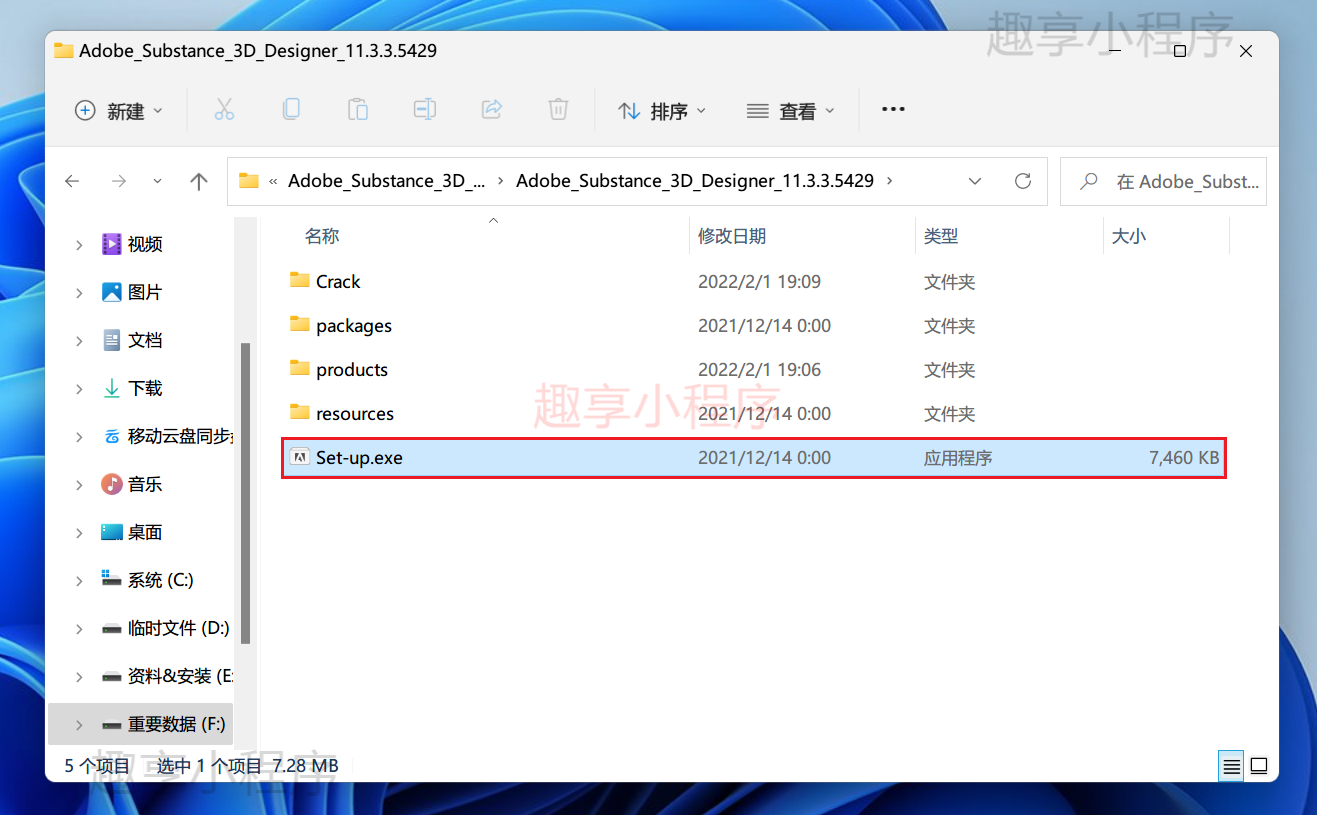The height and width of the screenshot is (815, 1317).
Task: Click the navigation pane scrollbar
Action: 245,493
